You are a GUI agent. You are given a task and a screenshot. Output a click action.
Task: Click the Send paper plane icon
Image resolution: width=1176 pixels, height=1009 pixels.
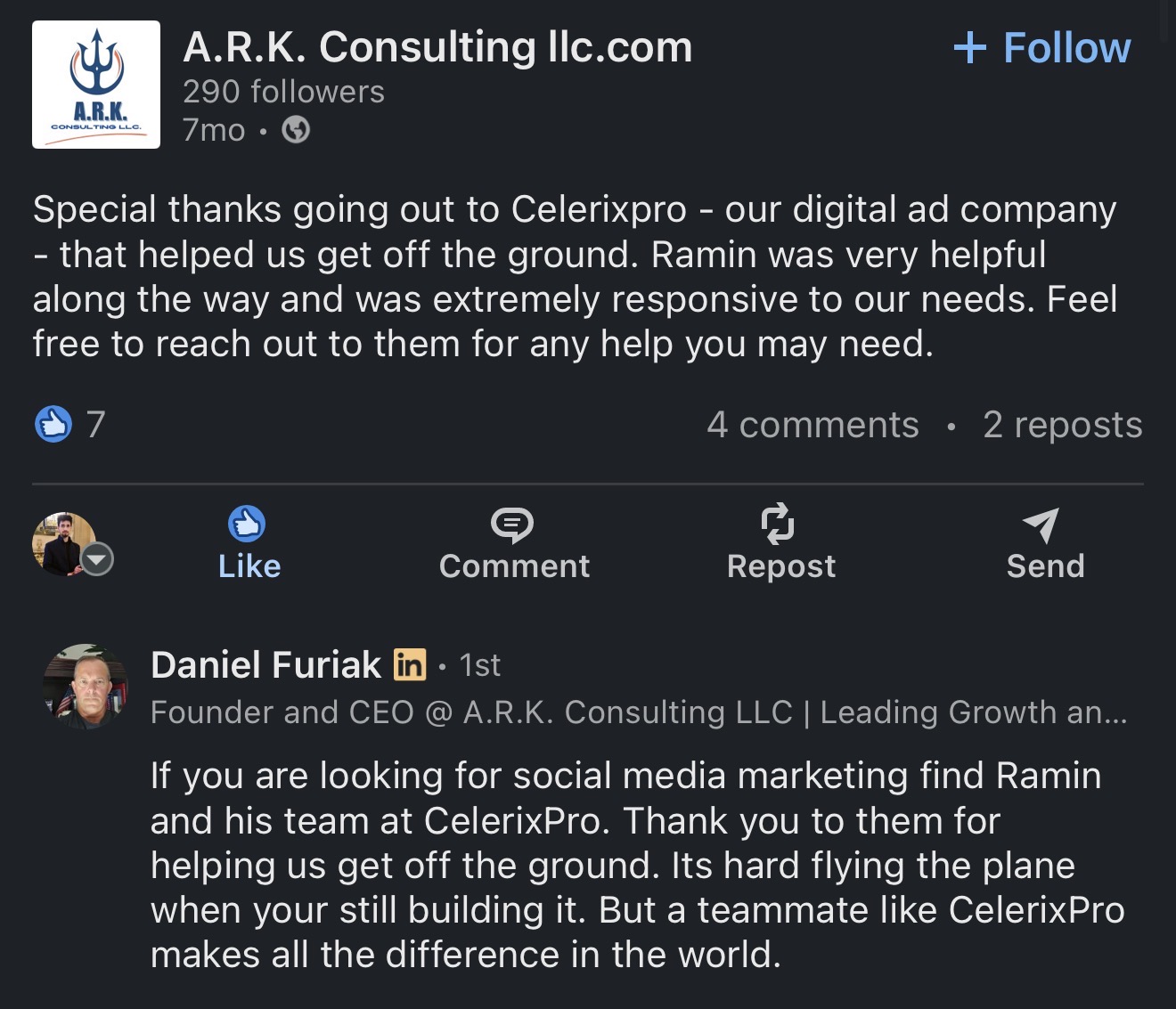pyautogui.click(x=1041, y=525)
